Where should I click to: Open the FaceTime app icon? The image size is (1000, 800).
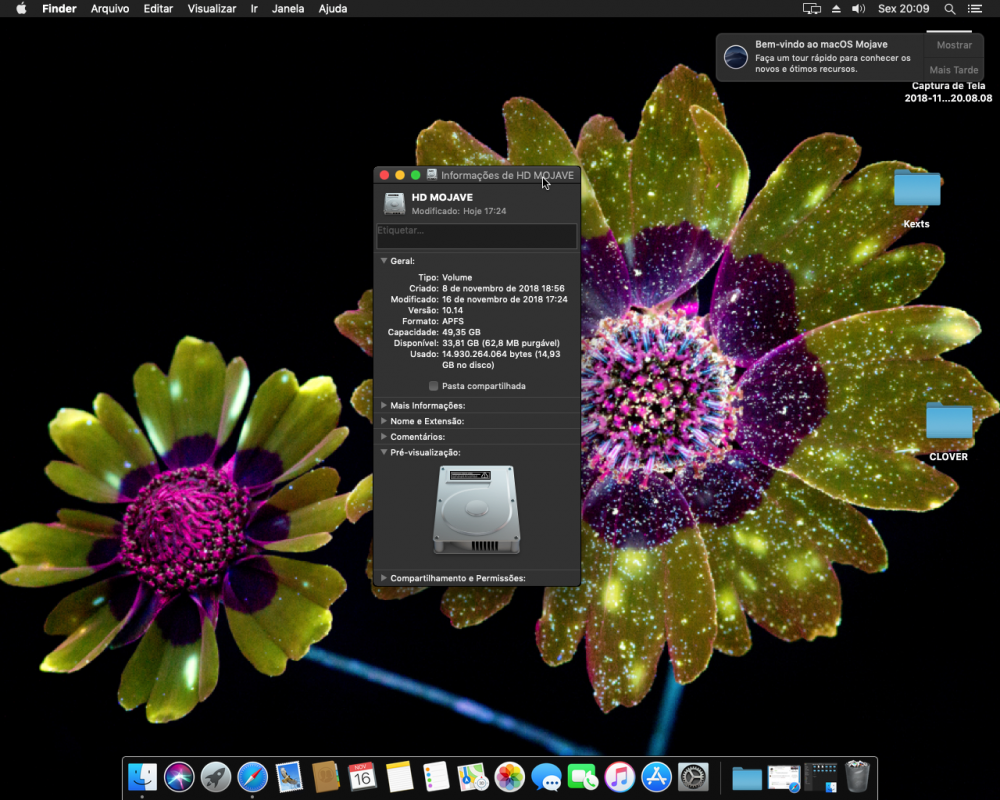coord(583,777)
